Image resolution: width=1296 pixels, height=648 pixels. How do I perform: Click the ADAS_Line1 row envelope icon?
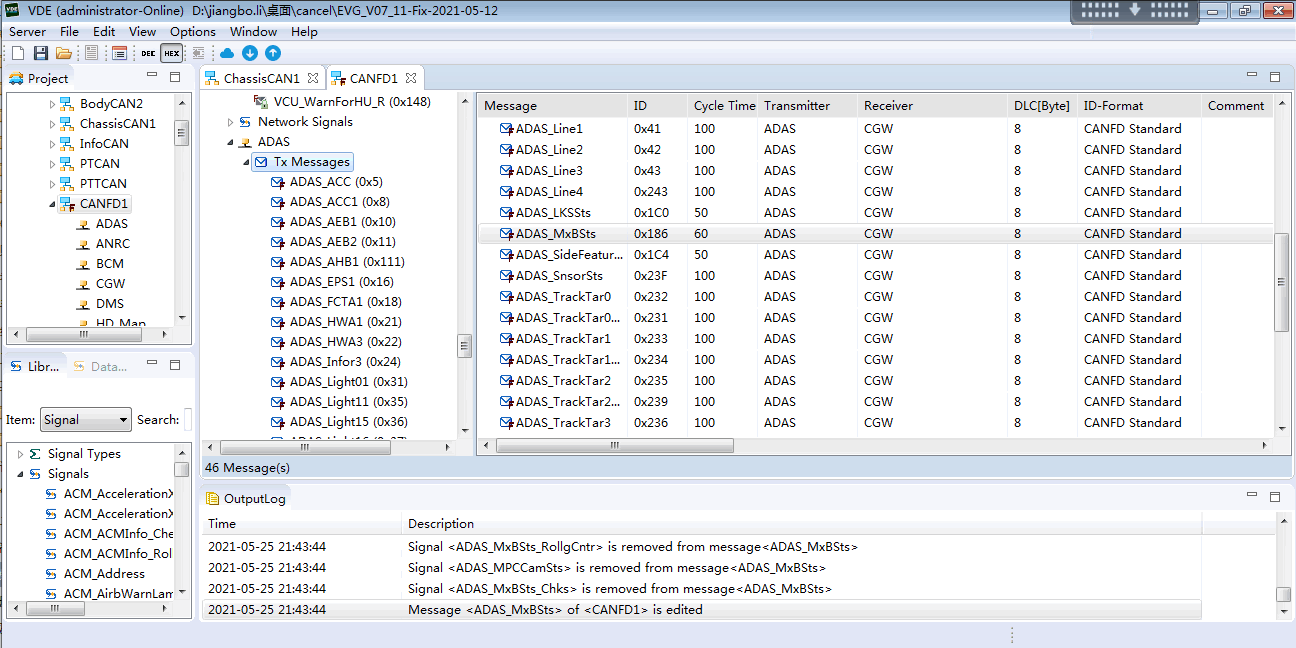[x=507, y=129]
